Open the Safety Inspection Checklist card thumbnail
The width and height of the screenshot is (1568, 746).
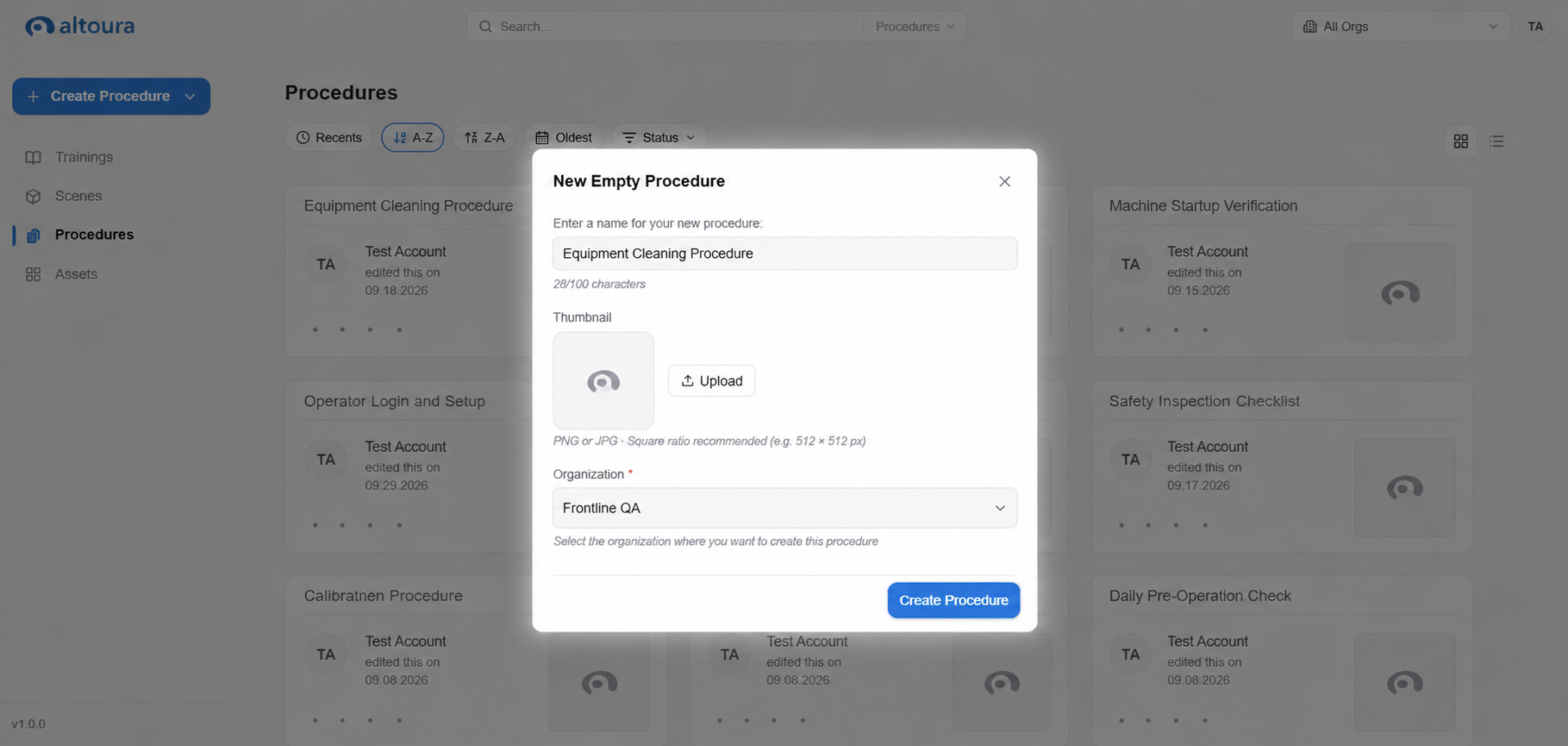(1404, 487)
